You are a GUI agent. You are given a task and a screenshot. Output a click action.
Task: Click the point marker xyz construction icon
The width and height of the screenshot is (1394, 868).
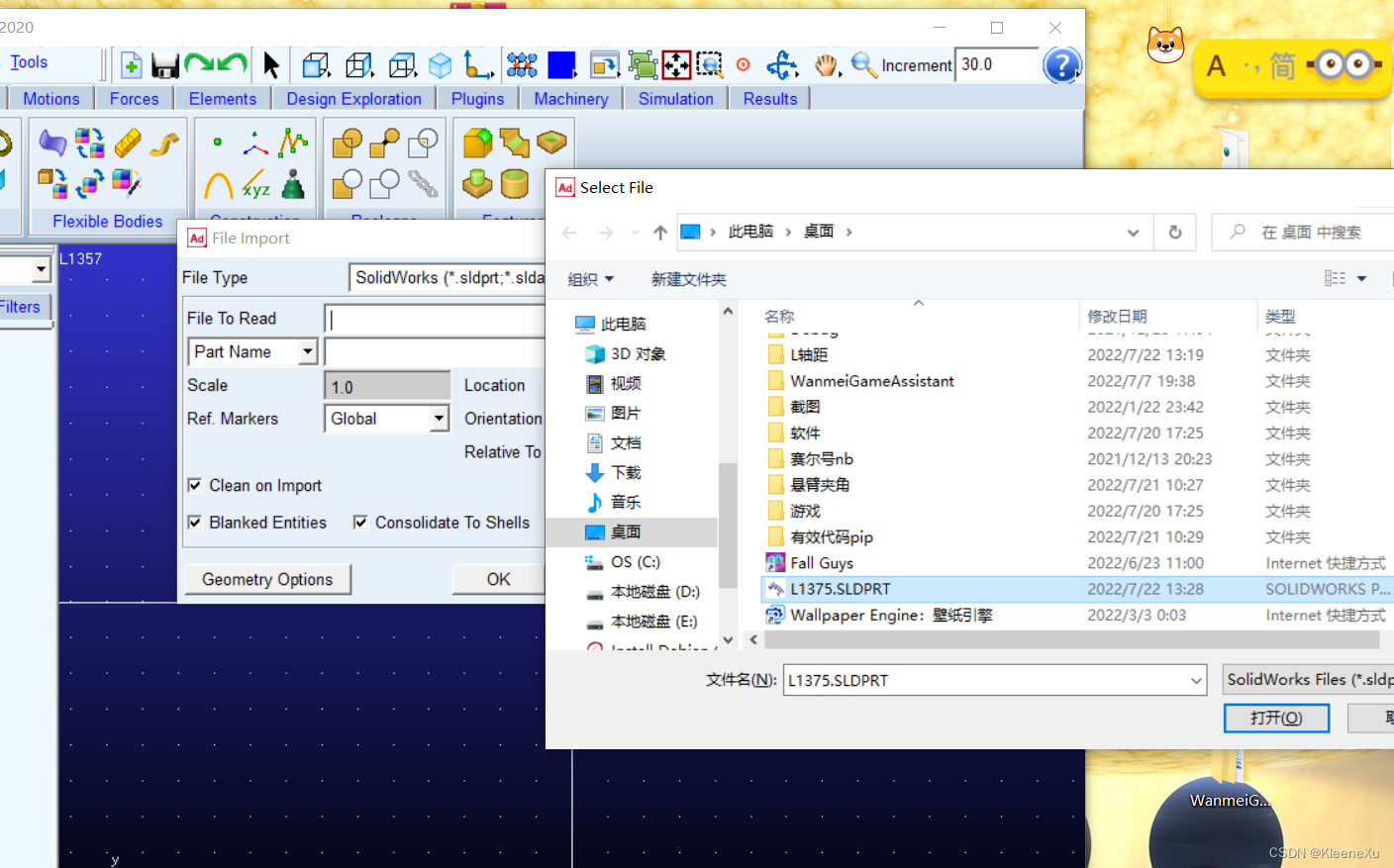click(255, 185)
